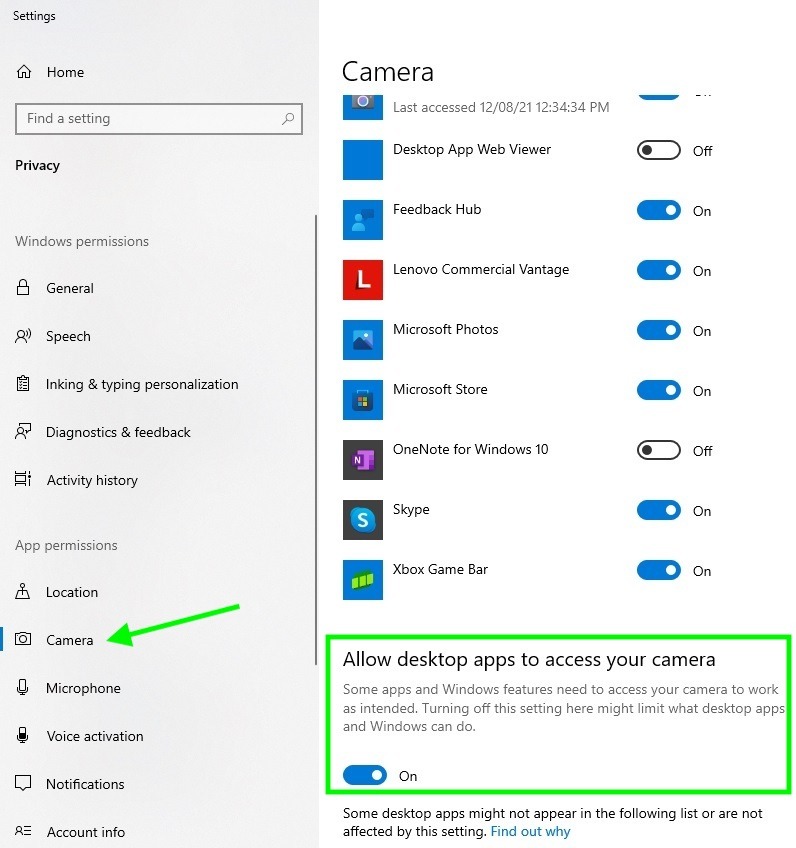Click the Voice activation icon
Image resolution: width=796 pixels, height=848 pixels.
(x=23, y=735)
